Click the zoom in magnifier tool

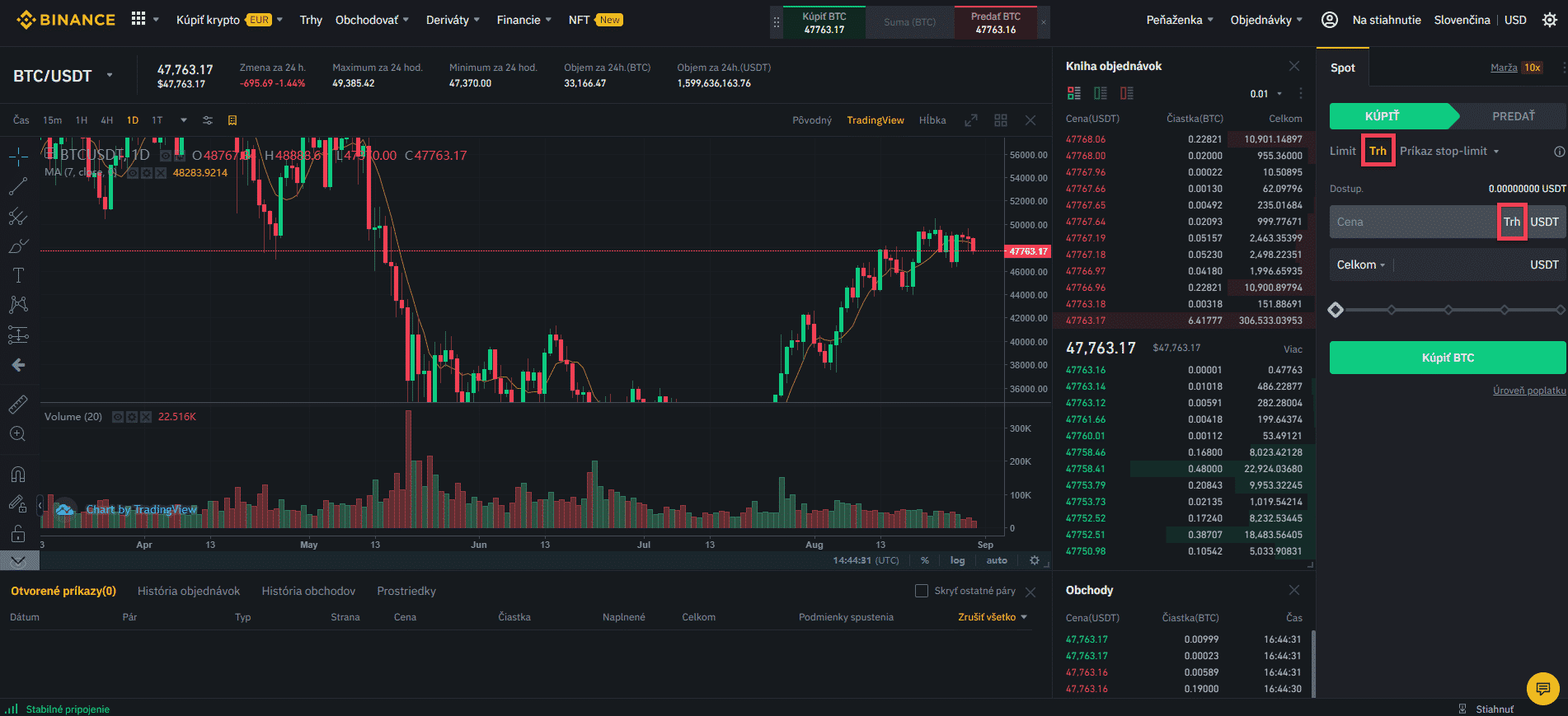(x=18, y=434)
